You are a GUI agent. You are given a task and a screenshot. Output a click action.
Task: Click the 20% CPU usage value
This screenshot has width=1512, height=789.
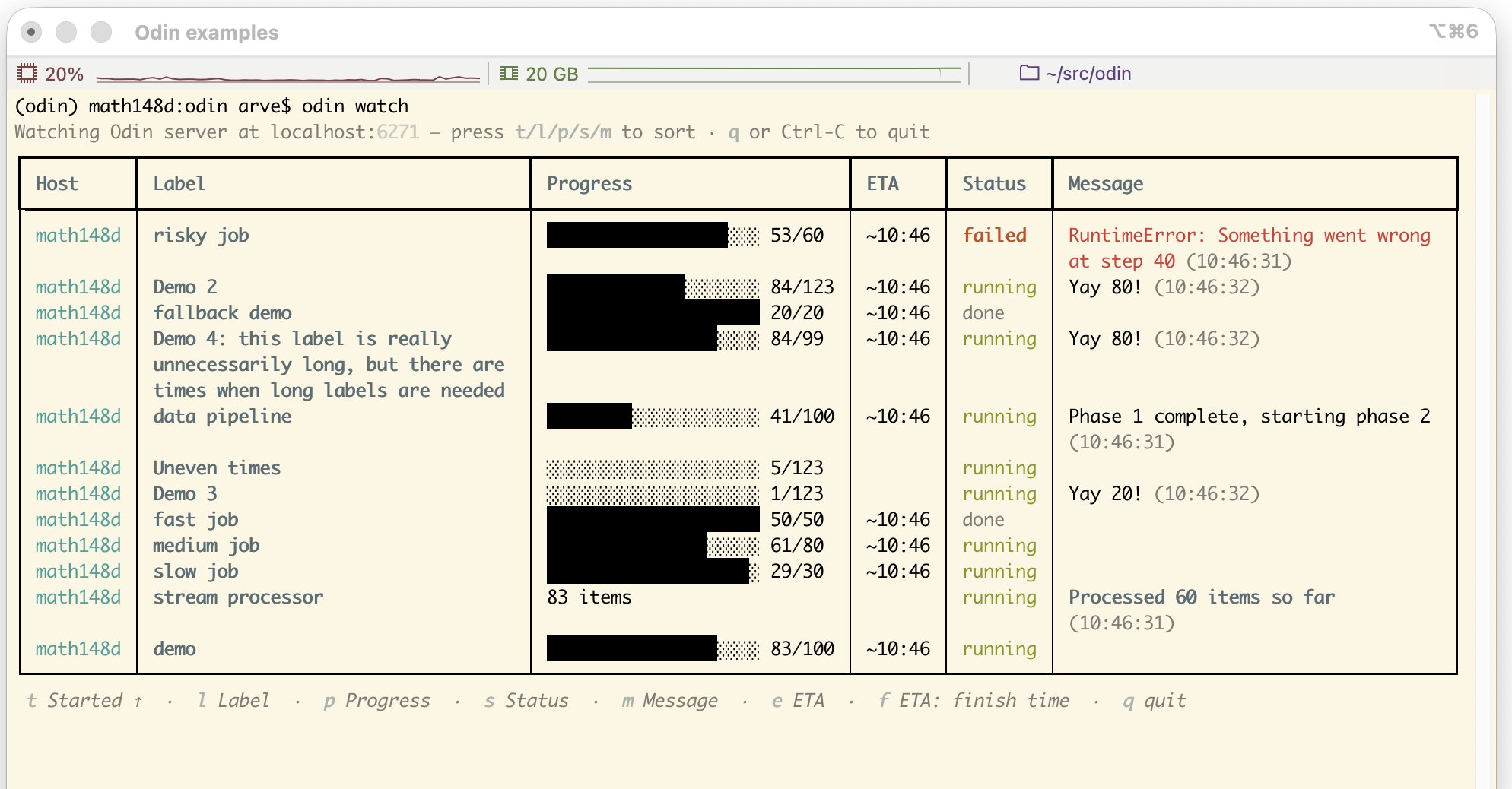[64, 74]
